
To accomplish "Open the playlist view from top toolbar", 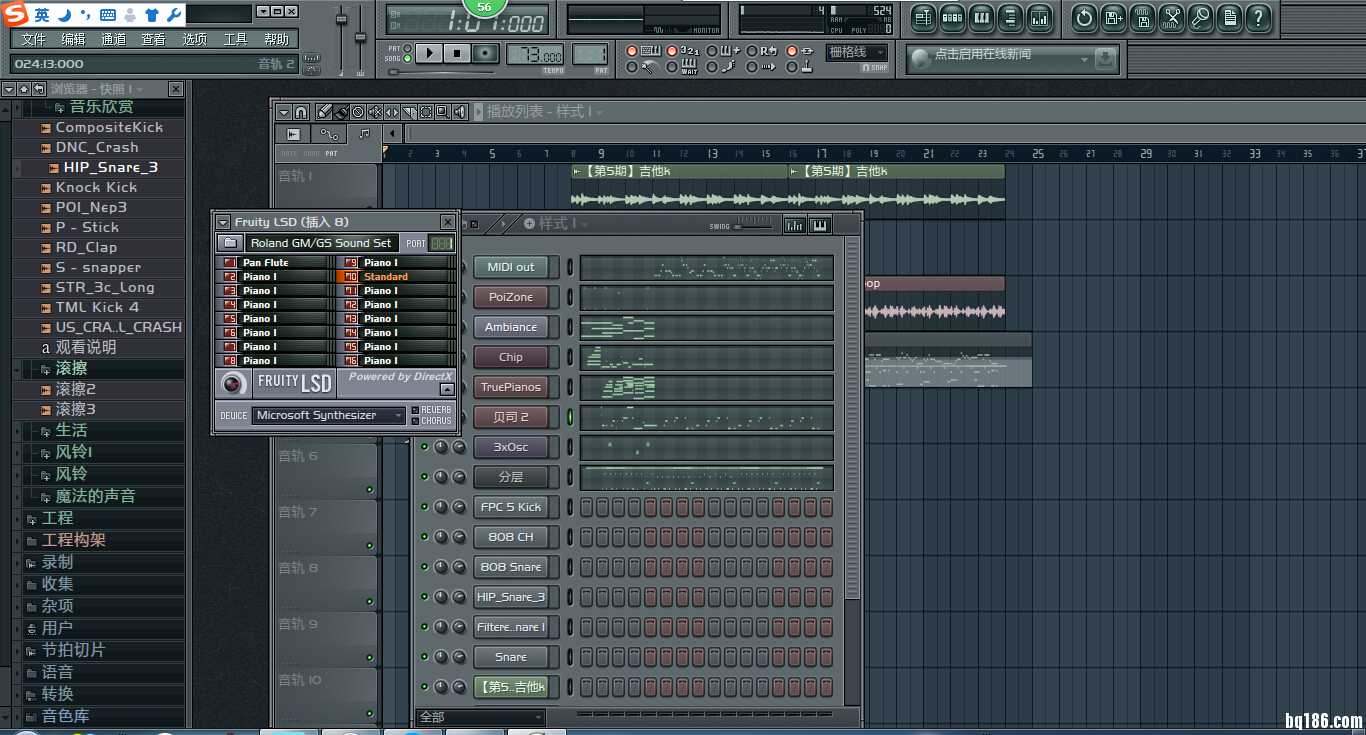I will tap(923, 17).
